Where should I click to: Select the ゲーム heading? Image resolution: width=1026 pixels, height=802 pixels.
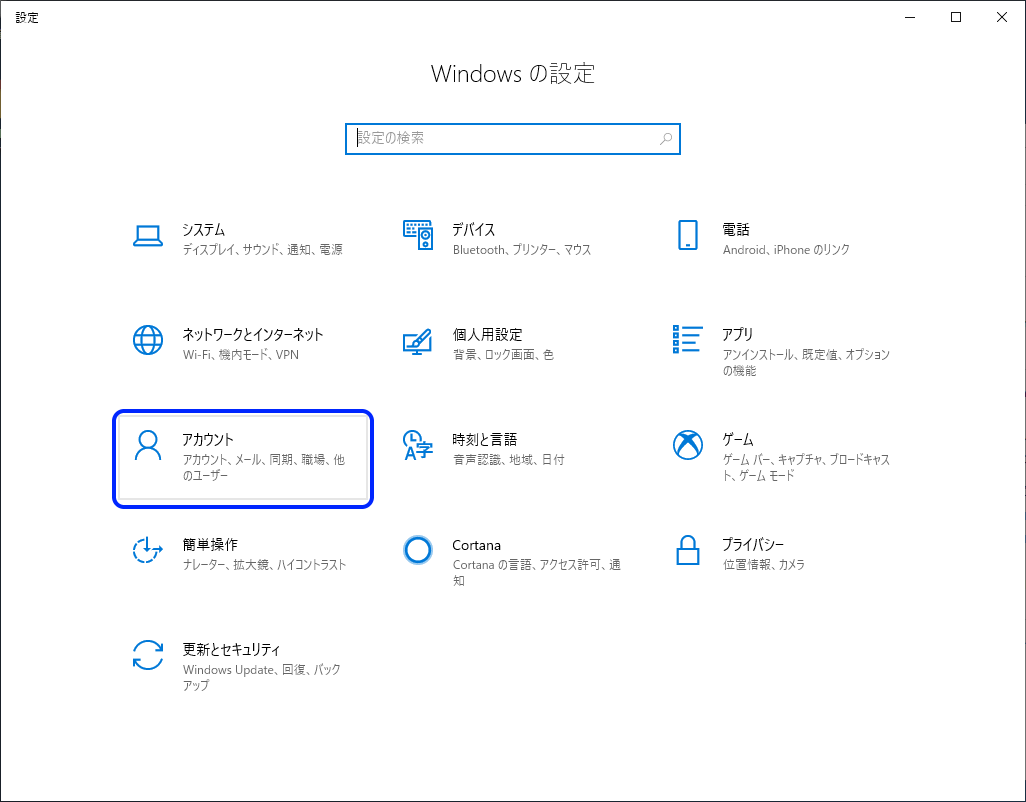738,440
